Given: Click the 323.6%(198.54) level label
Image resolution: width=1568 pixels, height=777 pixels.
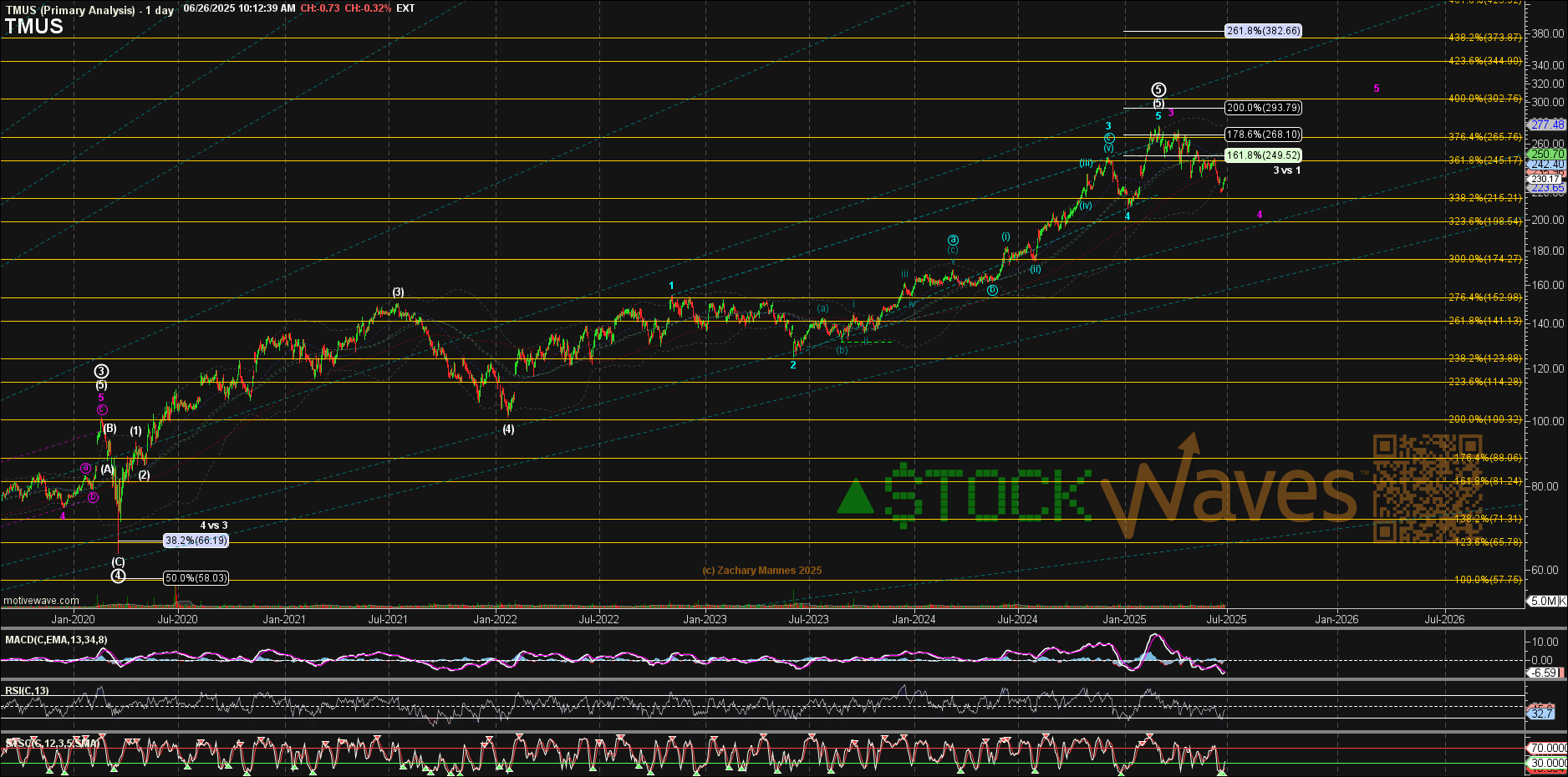Looking at the screenshot, I should coord(1484,221).
